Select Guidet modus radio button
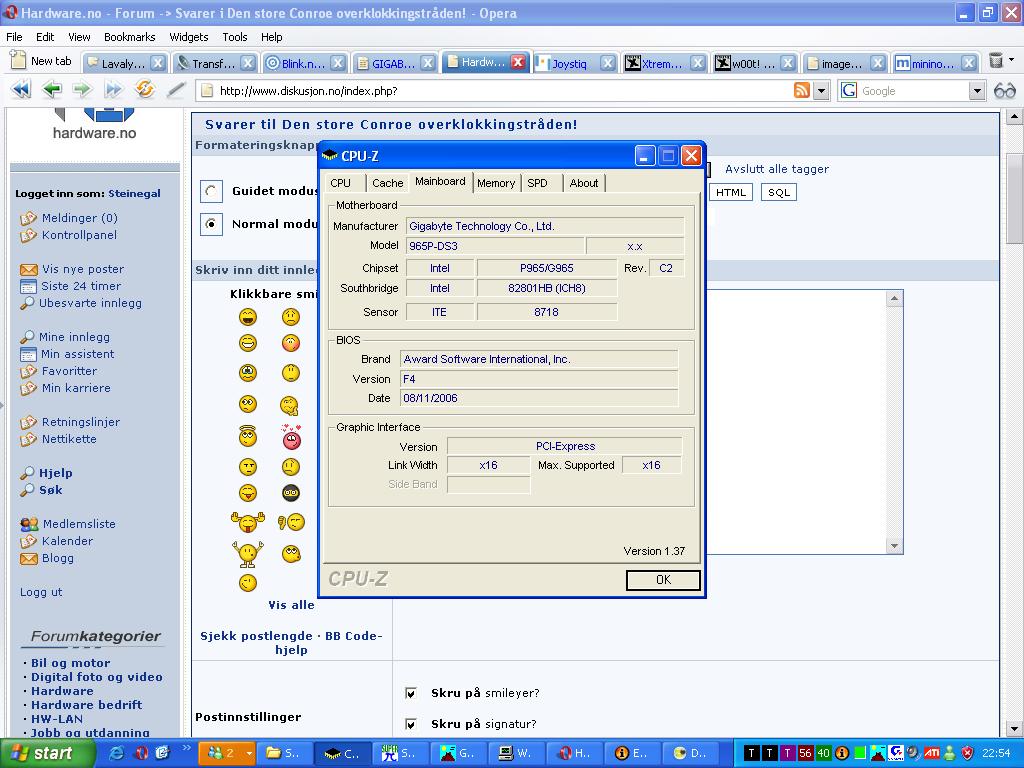The width and height of the screenshot is (1024, 768). click(x=211, y=191)
